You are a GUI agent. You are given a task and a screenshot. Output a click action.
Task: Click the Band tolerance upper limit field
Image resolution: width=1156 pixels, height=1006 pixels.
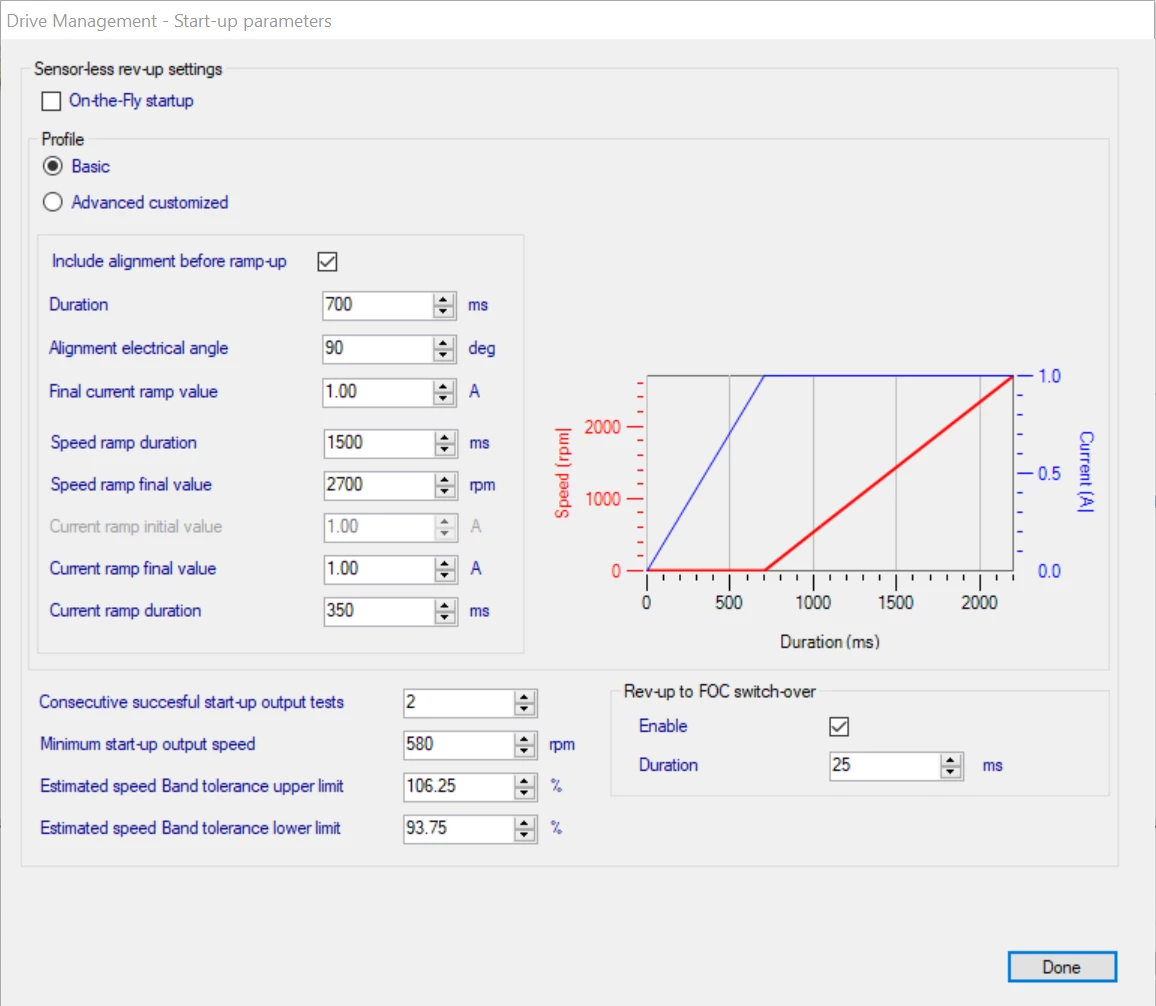pyautogui.click(x=459, y=787)
